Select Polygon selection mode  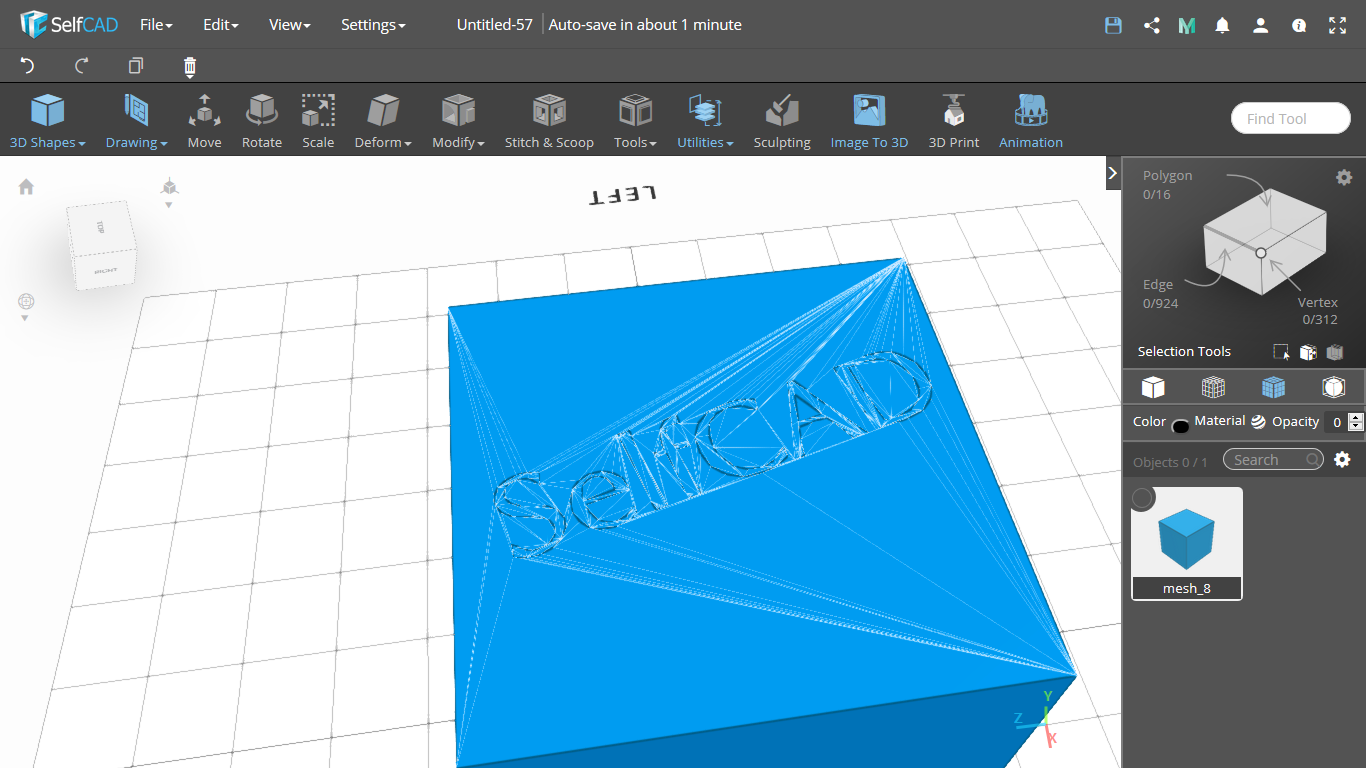click(1167, 184)
